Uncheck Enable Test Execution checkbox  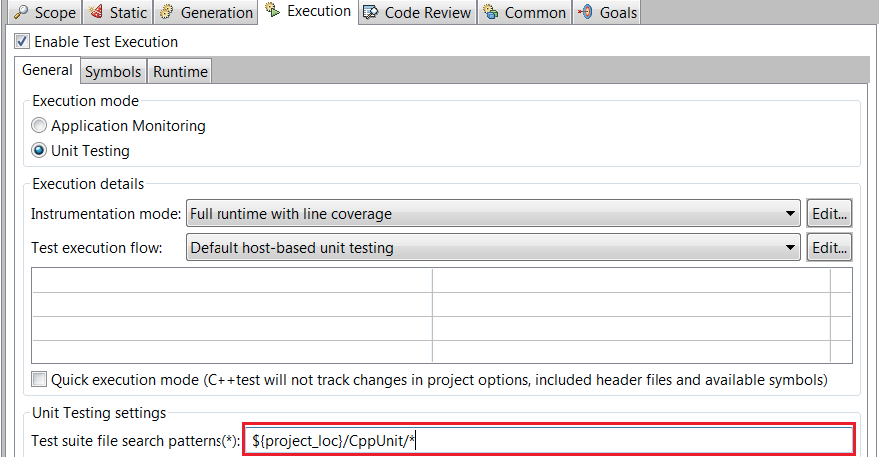(22, 41)
